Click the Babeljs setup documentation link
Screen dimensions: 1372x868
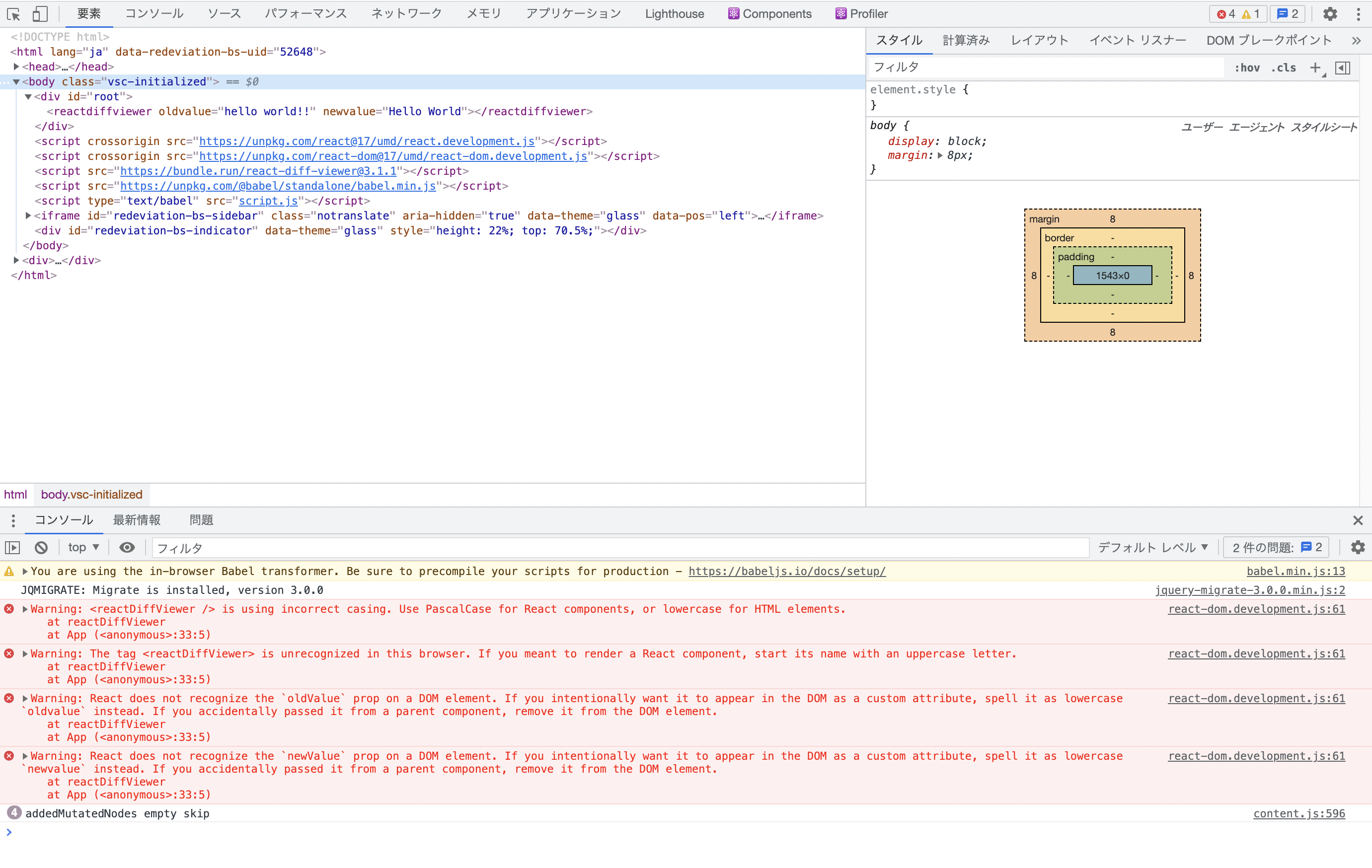point(786,571)
